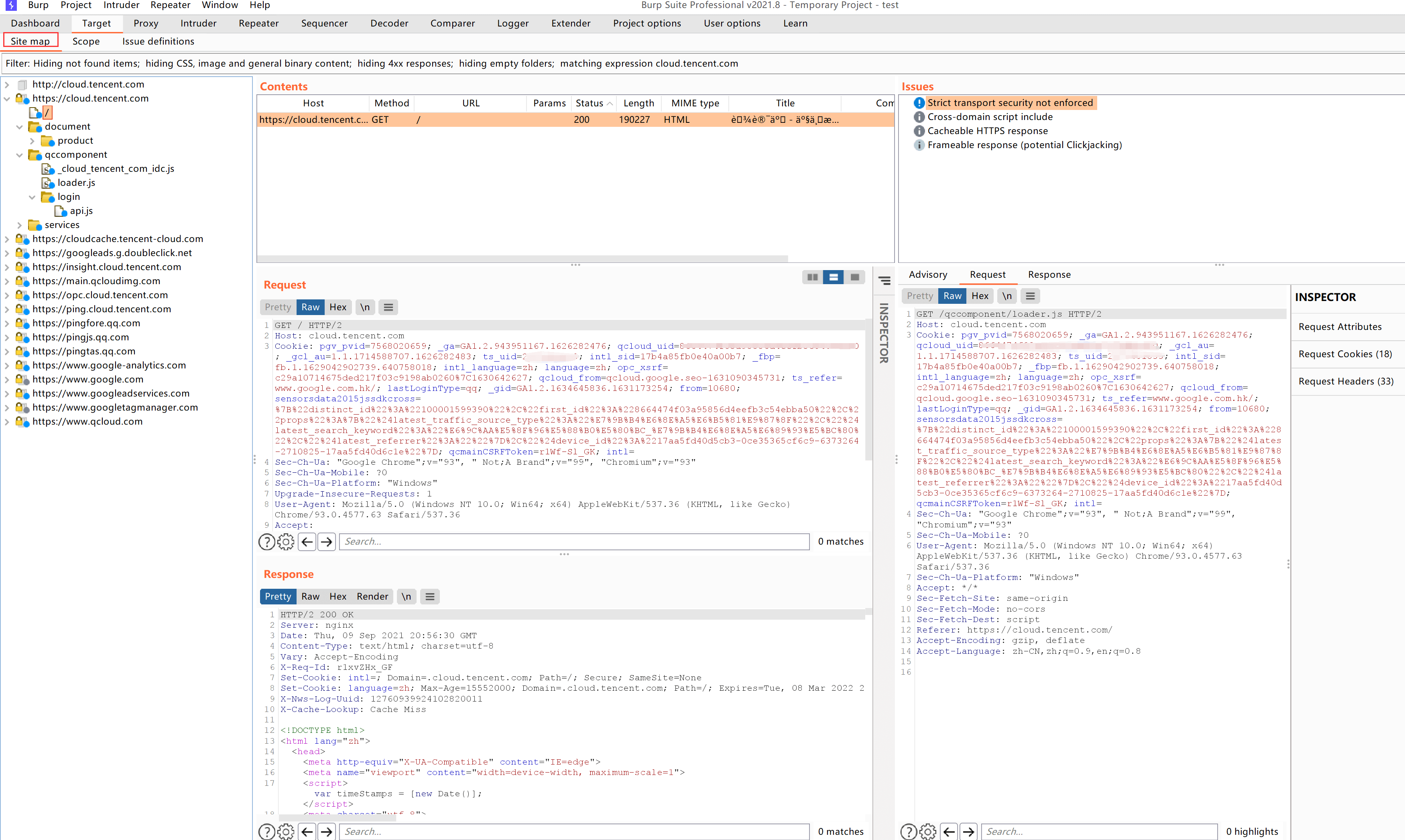Open Response message options menu icon
The width and height of the screenshot is (1405, 840).
pyautogui.click(x=430, y=597)
